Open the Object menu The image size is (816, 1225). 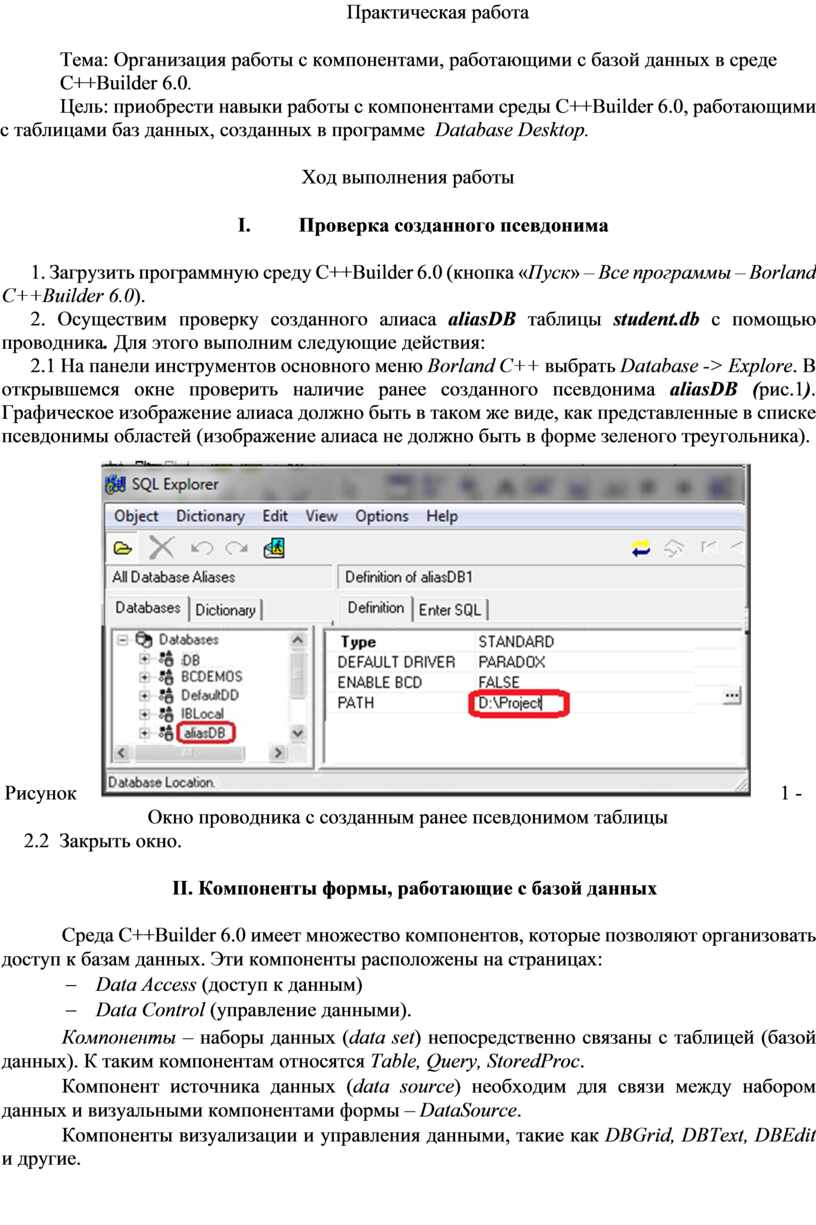coord(136,516)
